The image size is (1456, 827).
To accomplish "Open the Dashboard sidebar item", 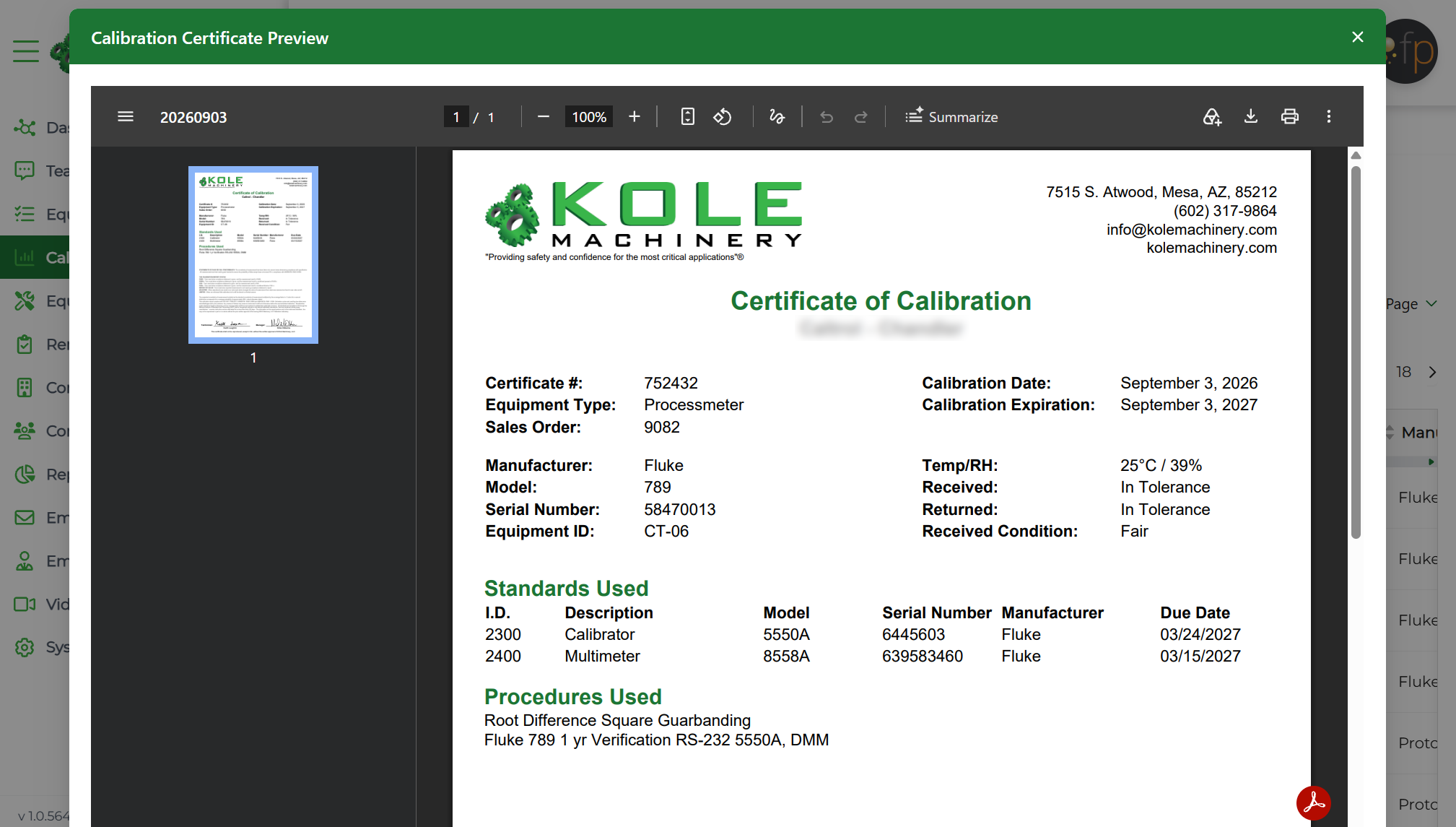I will (42, 128).
